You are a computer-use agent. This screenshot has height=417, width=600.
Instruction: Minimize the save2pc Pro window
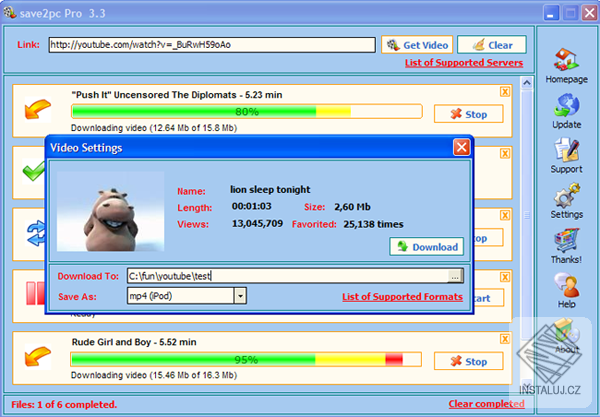click(x=551, y=13)
